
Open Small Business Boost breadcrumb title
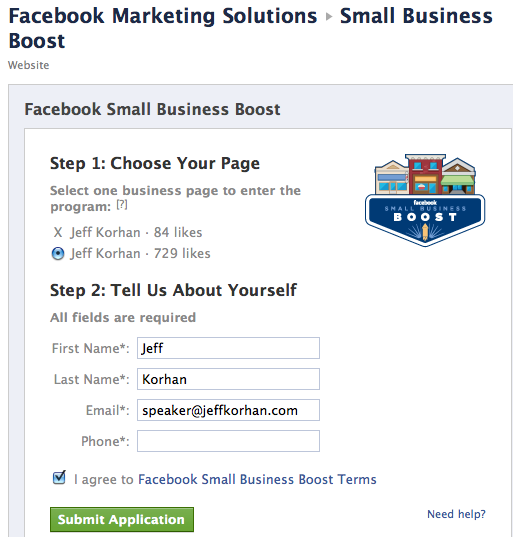[250, 28]
